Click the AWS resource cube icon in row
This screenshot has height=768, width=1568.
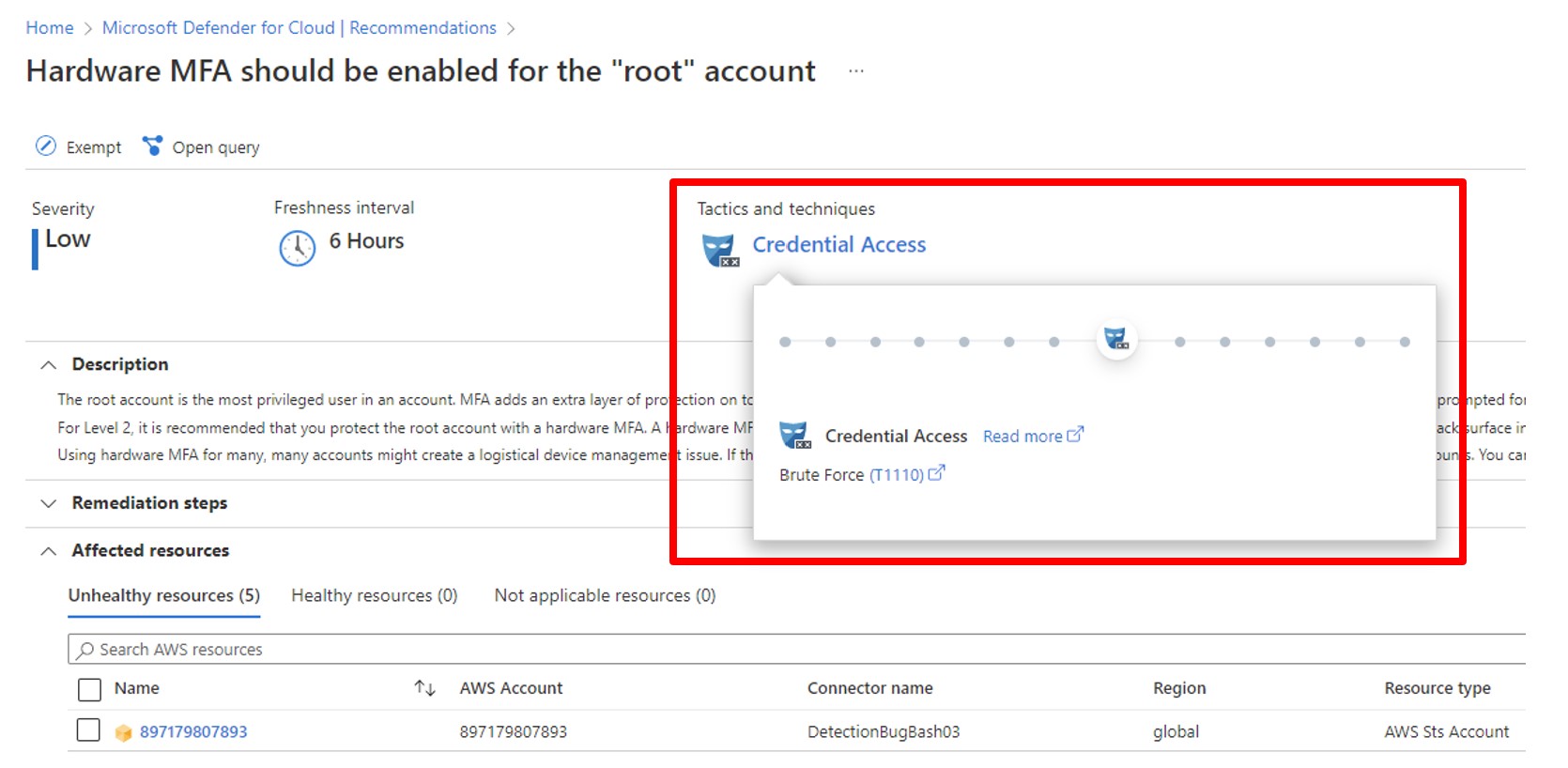click(x=123, y=732)
